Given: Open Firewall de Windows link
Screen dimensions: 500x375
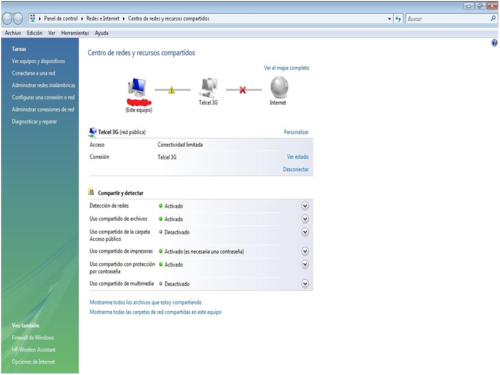Looking at the screenshot, I should [33, 338].
